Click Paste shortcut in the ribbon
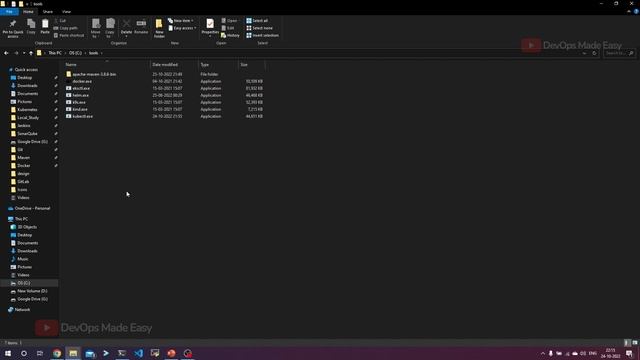This screenshot has width=640, height=360. click(69, 36)
